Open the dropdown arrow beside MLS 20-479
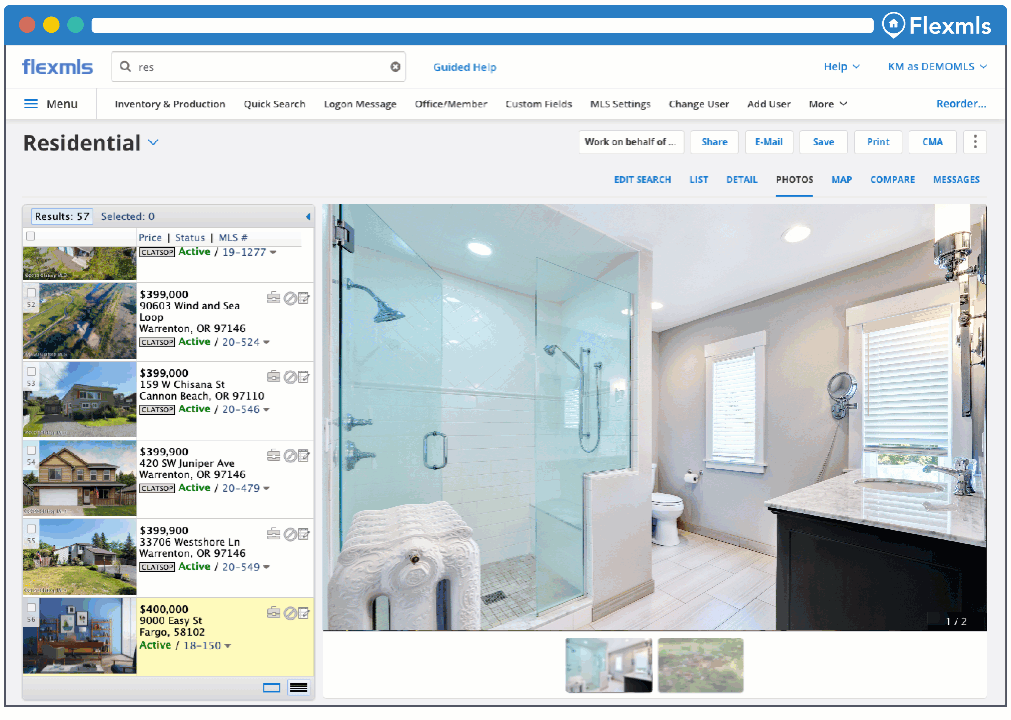The width and height of the screenshot is (1011, 720). [x=266, y=488]
